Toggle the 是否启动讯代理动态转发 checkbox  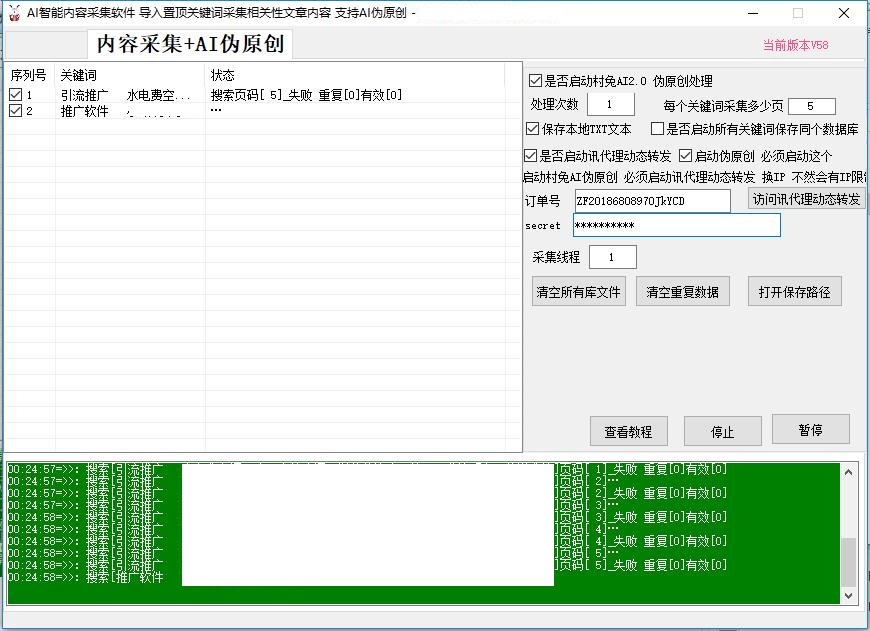(530, 155)
